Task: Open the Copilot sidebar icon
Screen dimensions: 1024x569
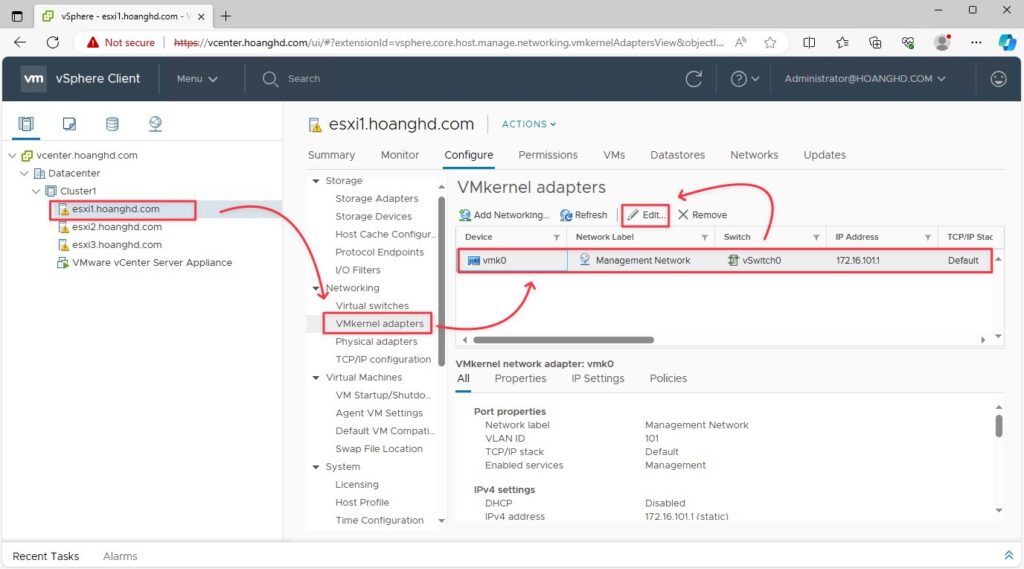Action: point(1007,42)
